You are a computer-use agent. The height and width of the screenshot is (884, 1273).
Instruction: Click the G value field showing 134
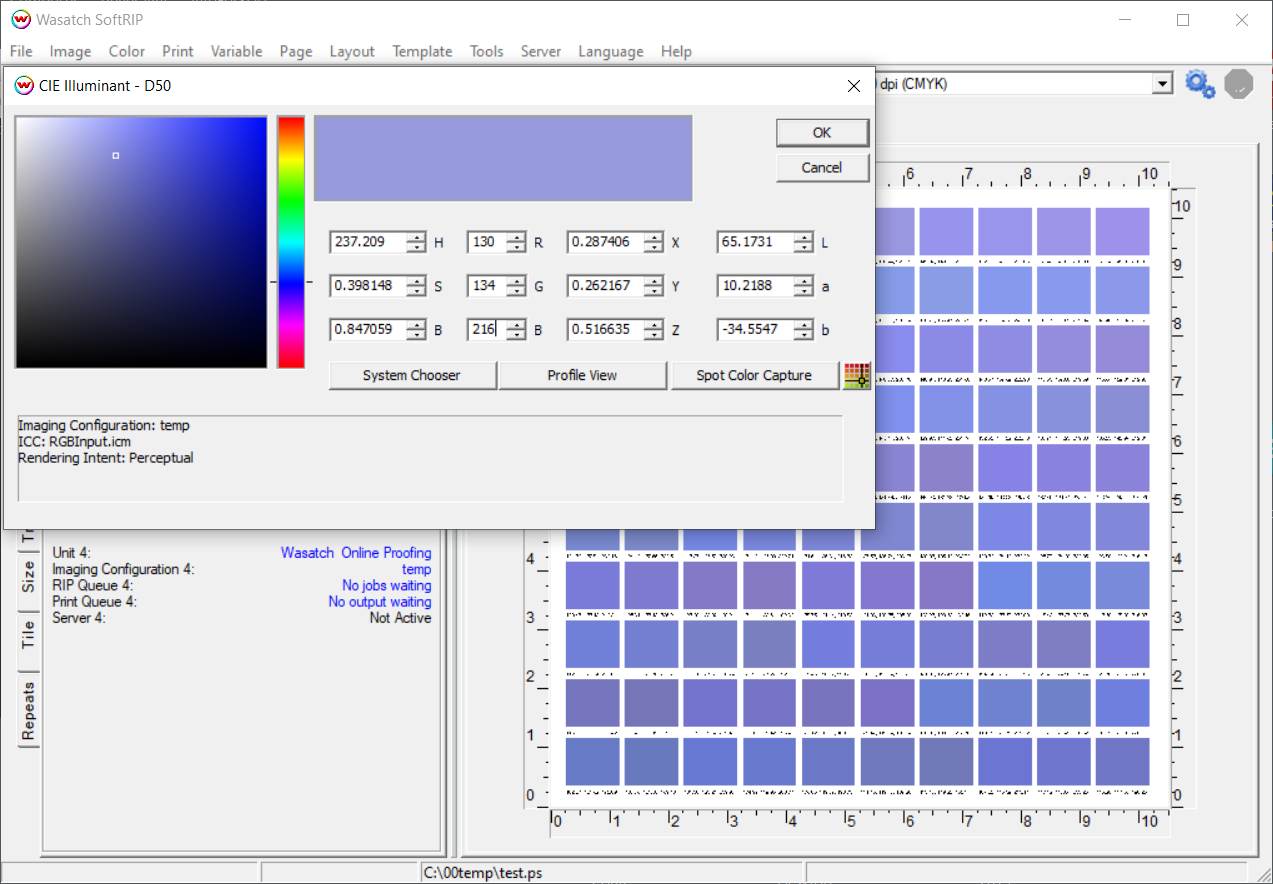(486, 286)
